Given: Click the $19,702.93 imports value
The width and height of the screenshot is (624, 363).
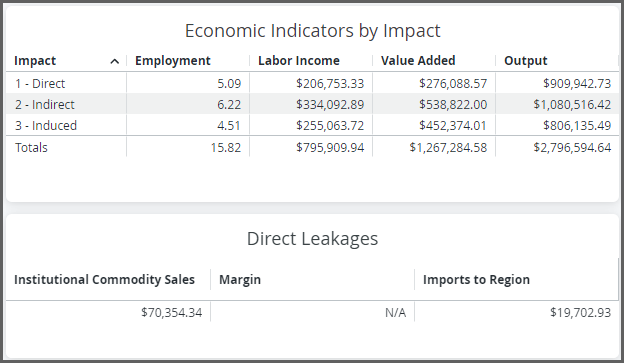Looking at the screenshot, I should tap(581, 312).
